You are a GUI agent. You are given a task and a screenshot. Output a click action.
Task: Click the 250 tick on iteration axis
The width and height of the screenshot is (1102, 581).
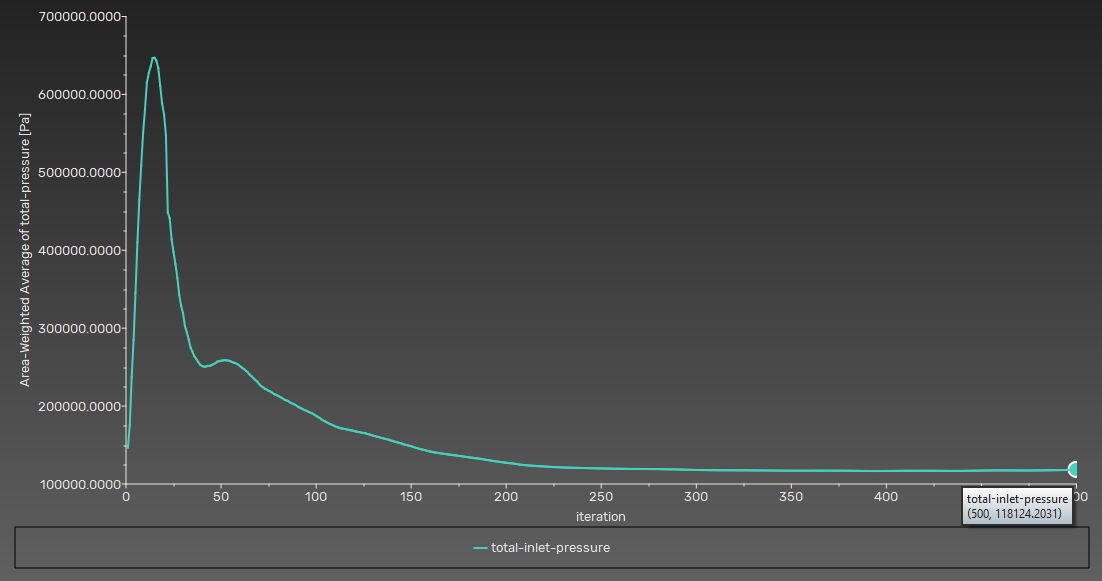pyautogui.click(x=601, y=497)
